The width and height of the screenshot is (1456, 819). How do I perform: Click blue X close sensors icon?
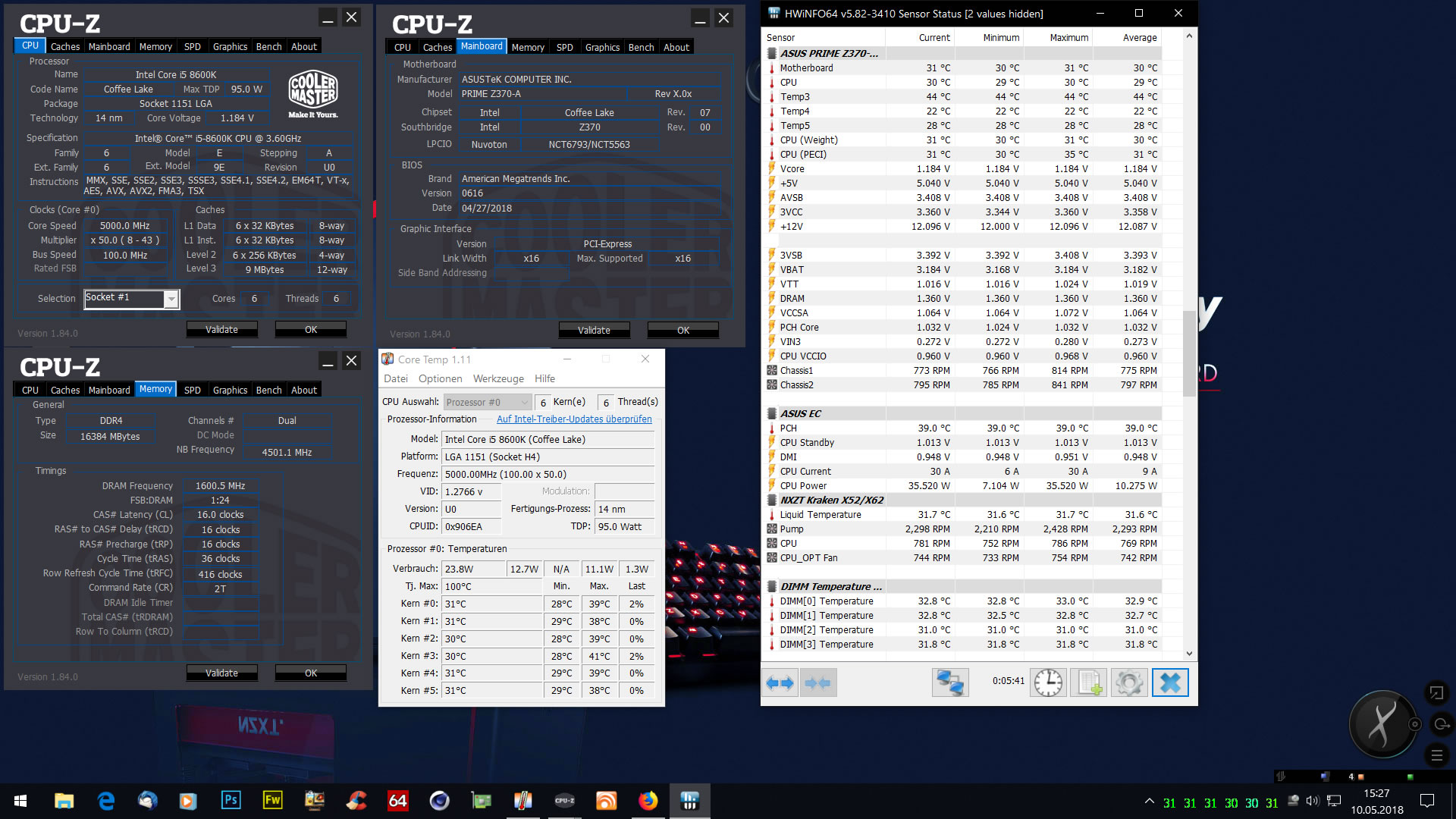[x=1170, y=683]
